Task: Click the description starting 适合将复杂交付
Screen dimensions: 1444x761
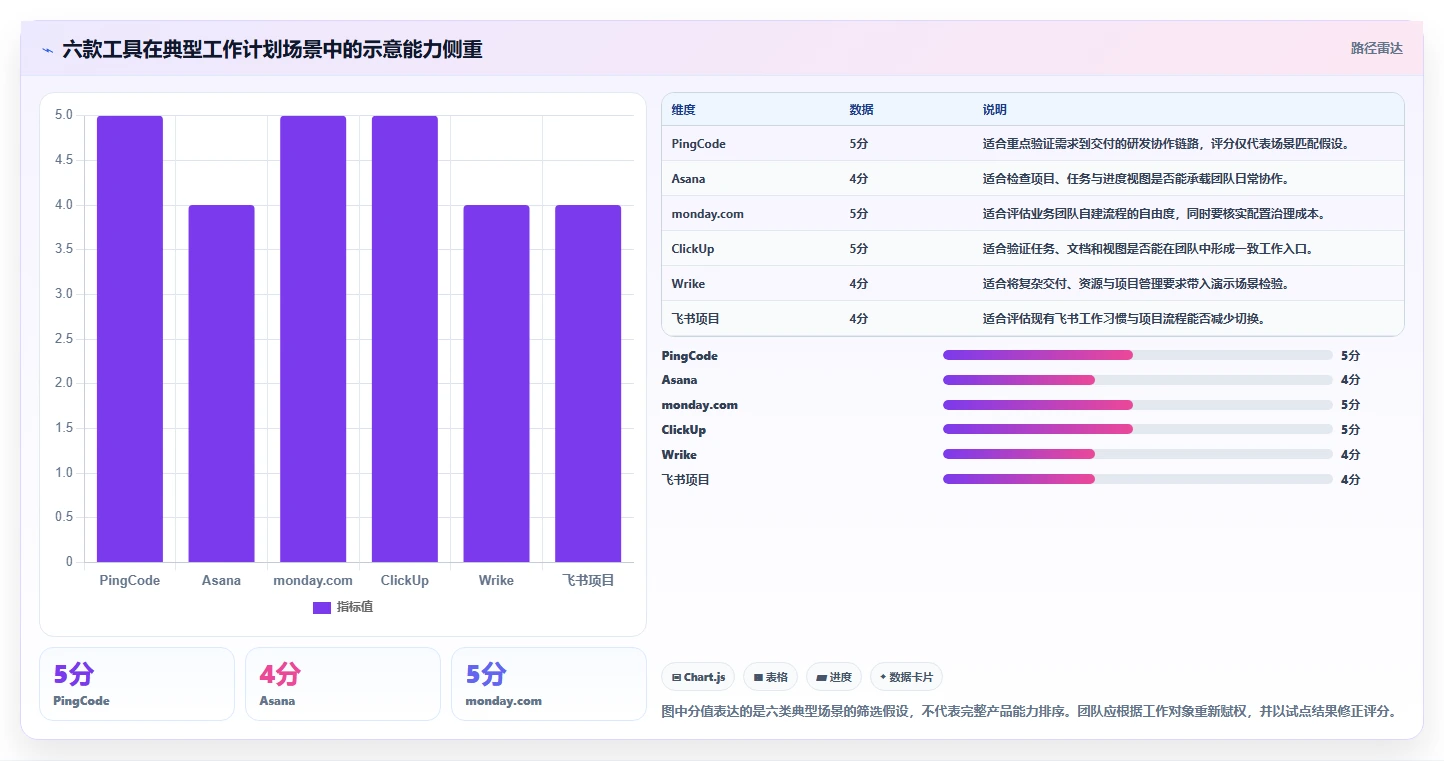Action: point(1137,284)
